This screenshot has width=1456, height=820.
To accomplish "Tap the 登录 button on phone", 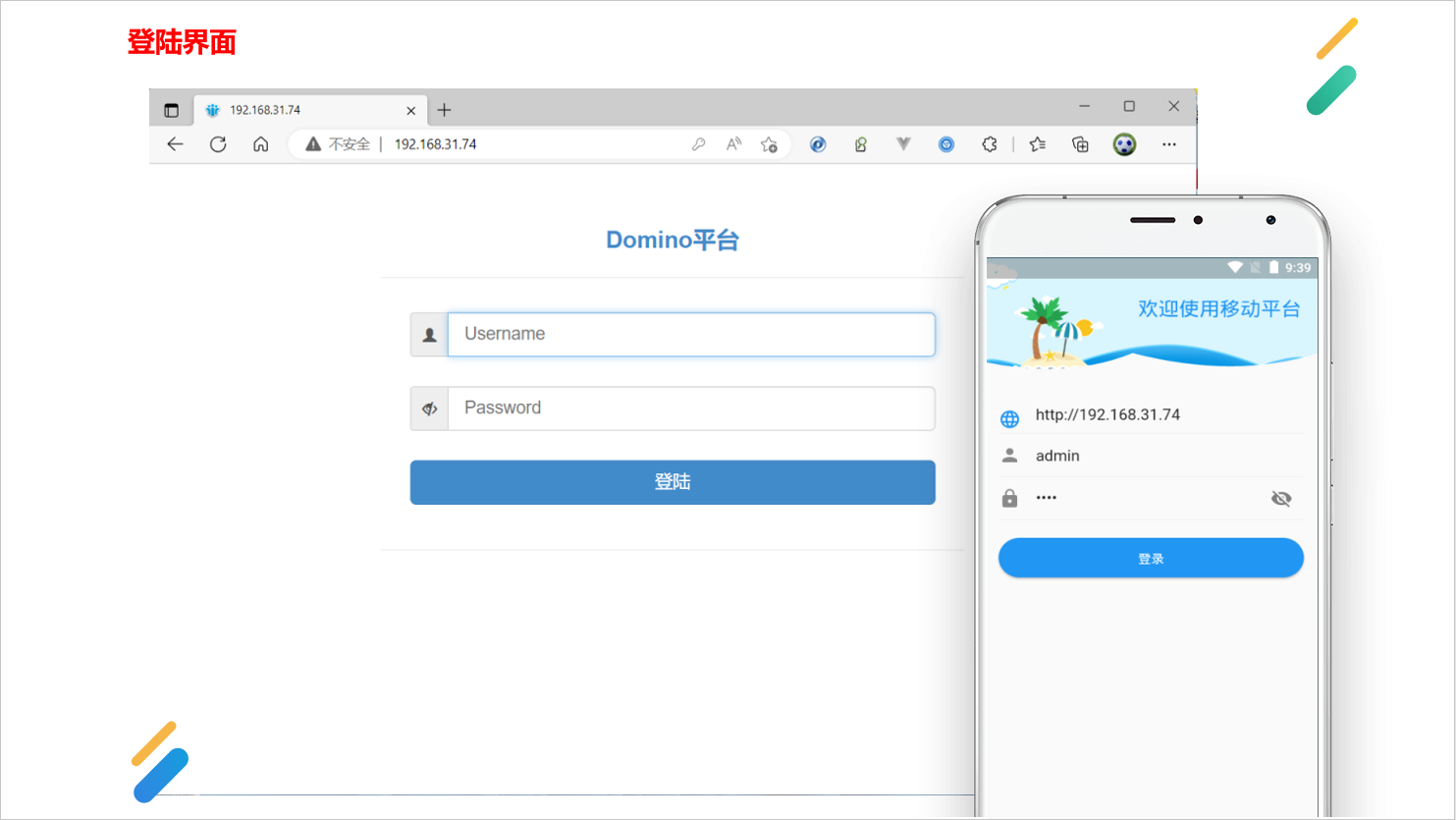I will pos(1151,558).
